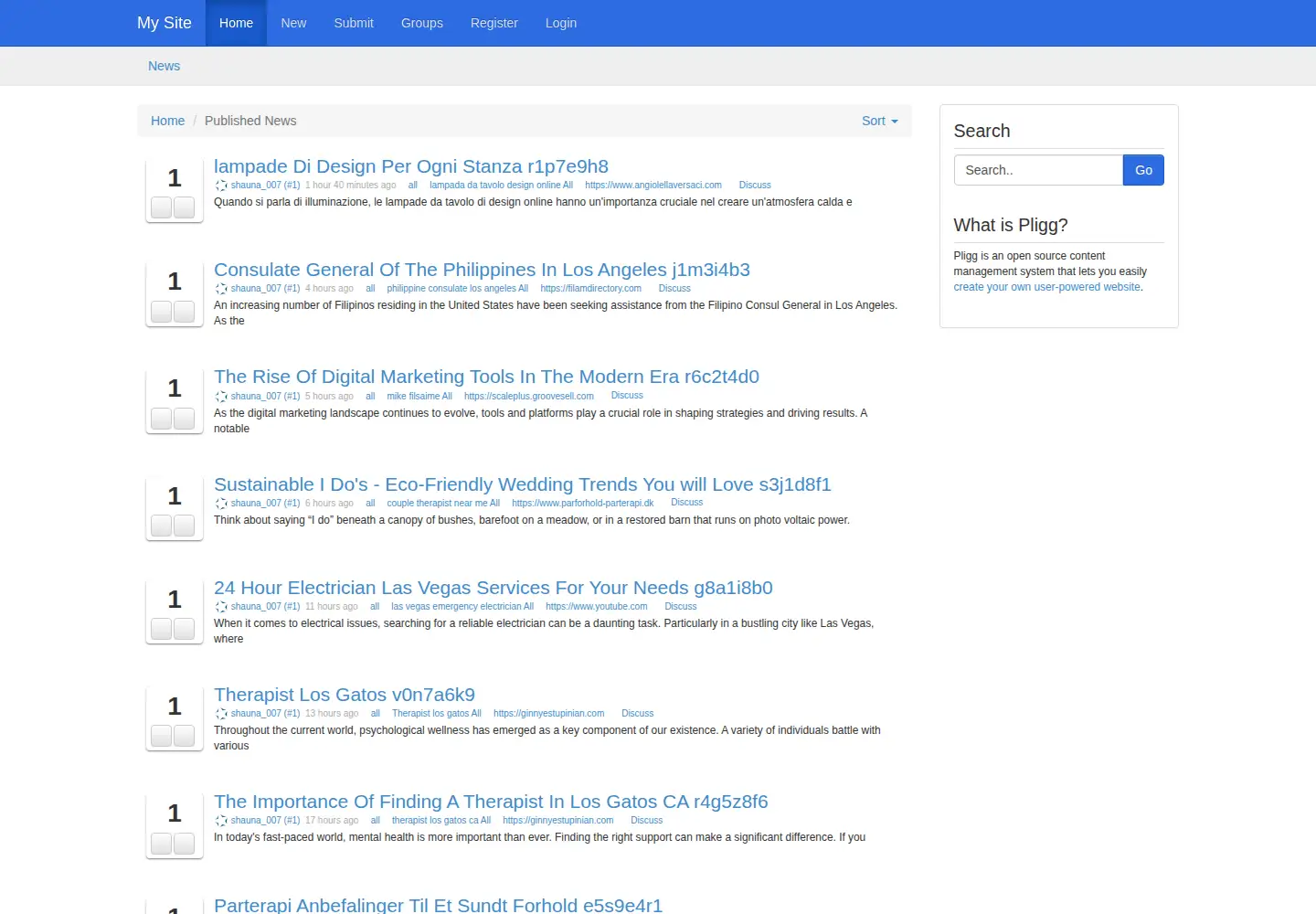Open the New menu item
Image resolution: width=1316 pixels, height=914 pixels.
click(x=293, y=23)
